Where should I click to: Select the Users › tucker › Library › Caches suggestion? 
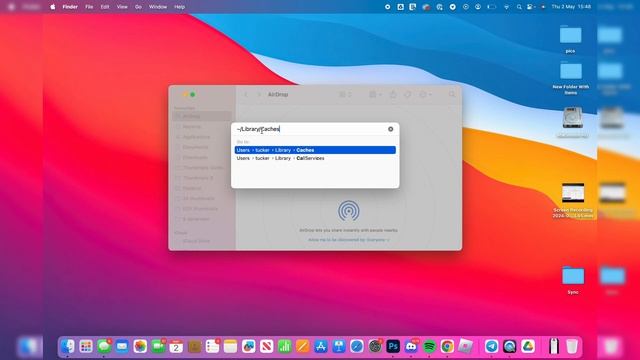(315, 150)
